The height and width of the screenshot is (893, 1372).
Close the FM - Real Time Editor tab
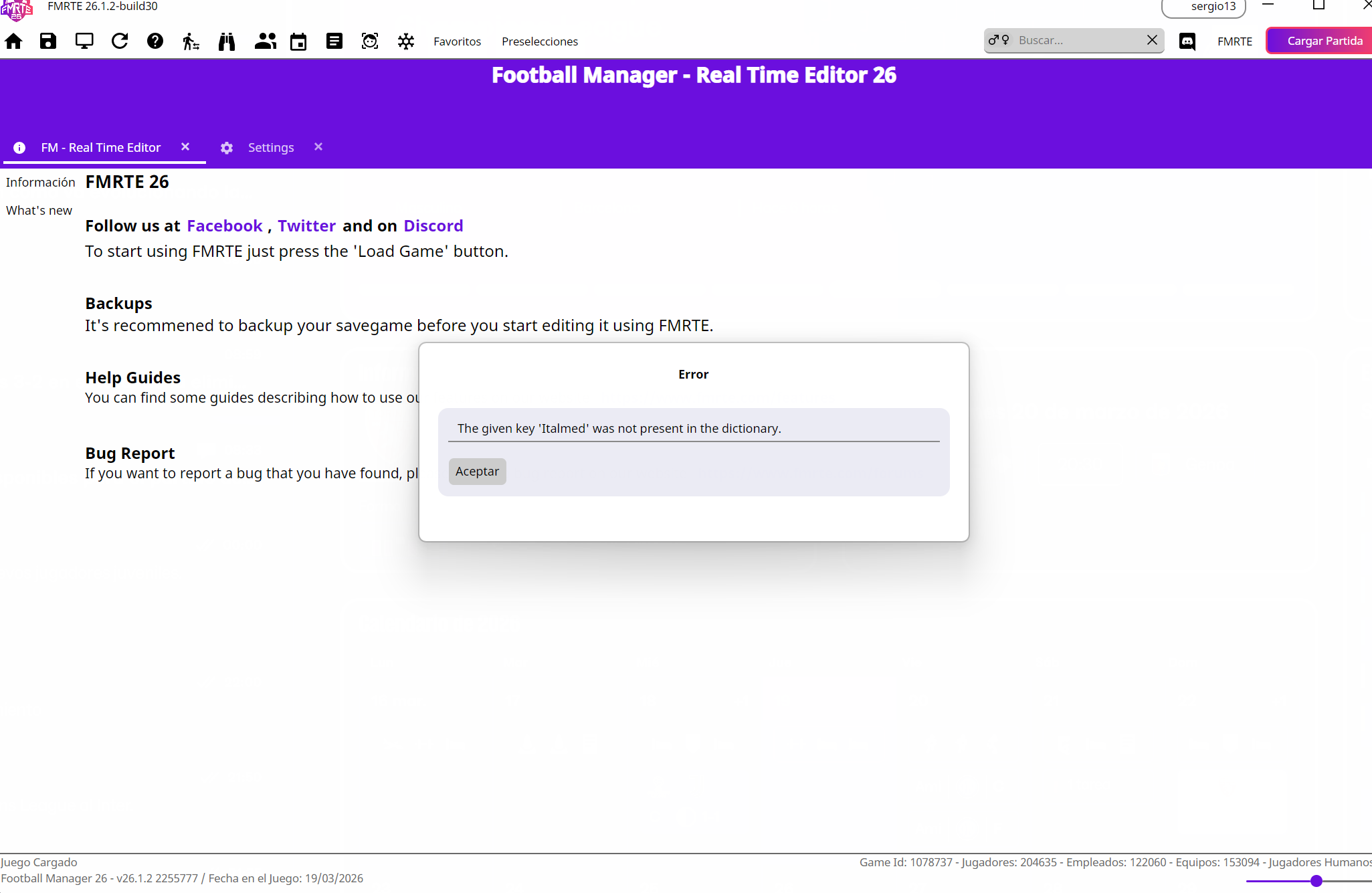(x=185, y=147)
